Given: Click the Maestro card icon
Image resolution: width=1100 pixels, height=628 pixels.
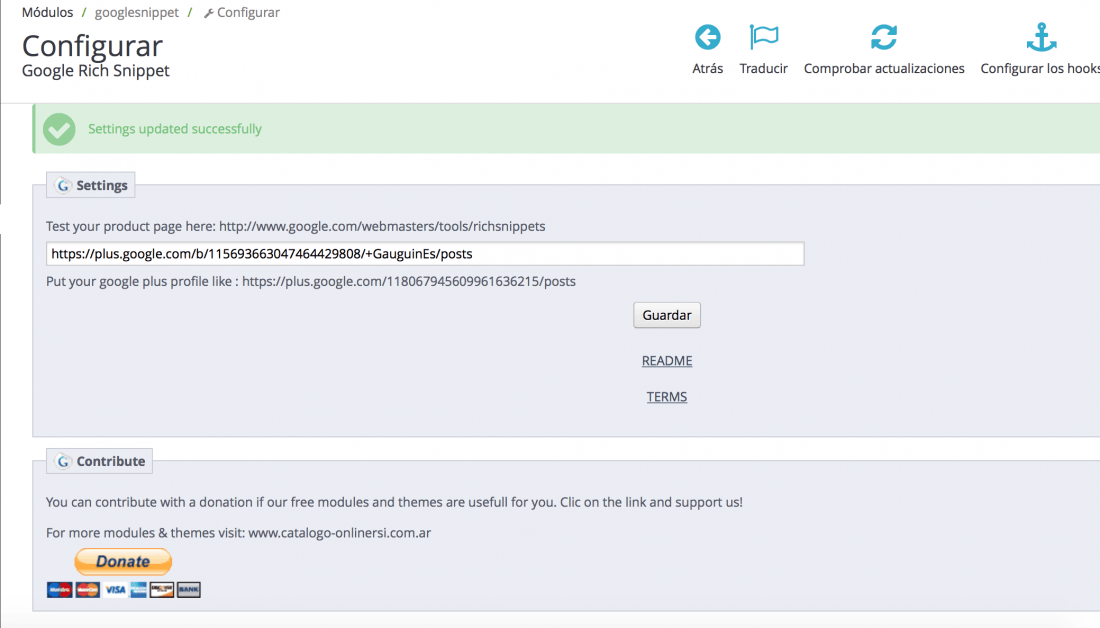Looking at the screenshot, I should [x=60, y=590].
